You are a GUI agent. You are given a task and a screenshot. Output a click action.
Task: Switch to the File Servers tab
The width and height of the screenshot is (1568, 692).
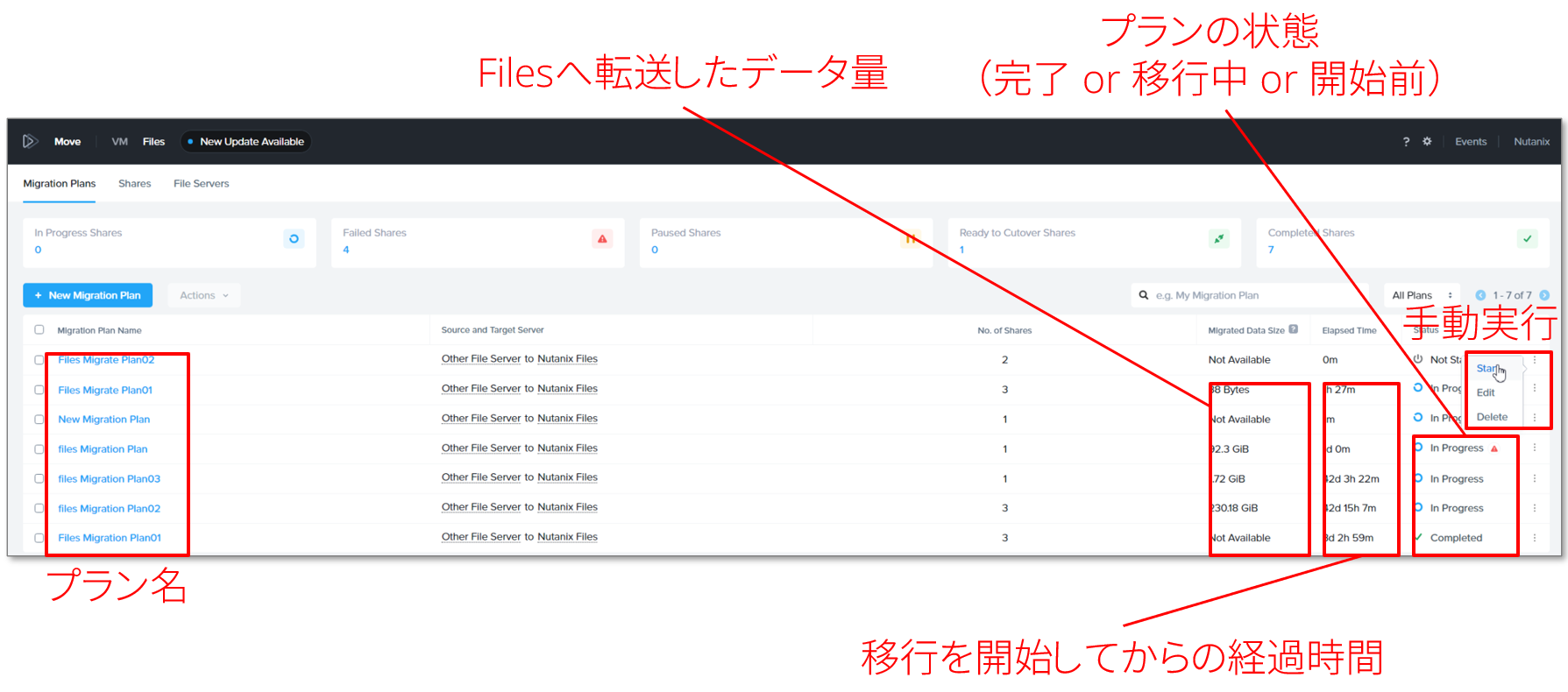202,183
